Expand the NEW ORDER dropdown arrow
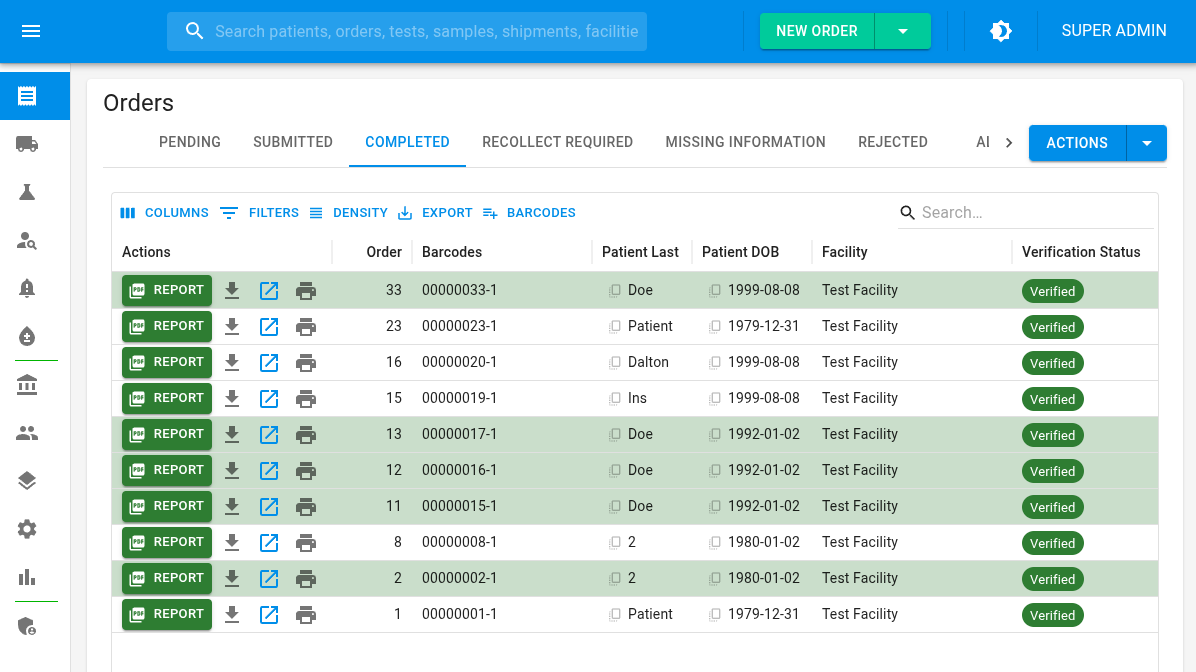Screen dimensions: 1196x672 point(903,30)
